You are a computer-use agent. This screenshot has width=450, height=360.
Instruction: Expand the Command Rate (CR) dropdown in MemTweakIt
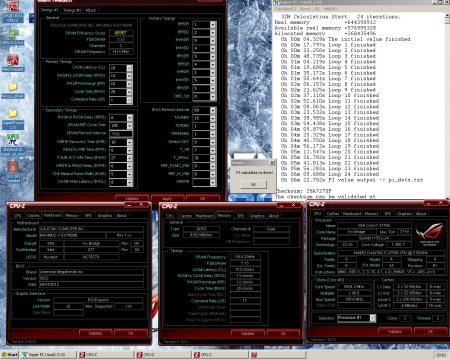[129, 100]
